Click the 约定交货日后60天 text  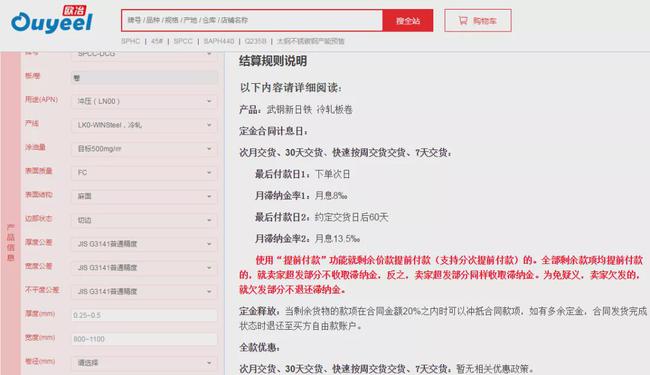(351, 217)
